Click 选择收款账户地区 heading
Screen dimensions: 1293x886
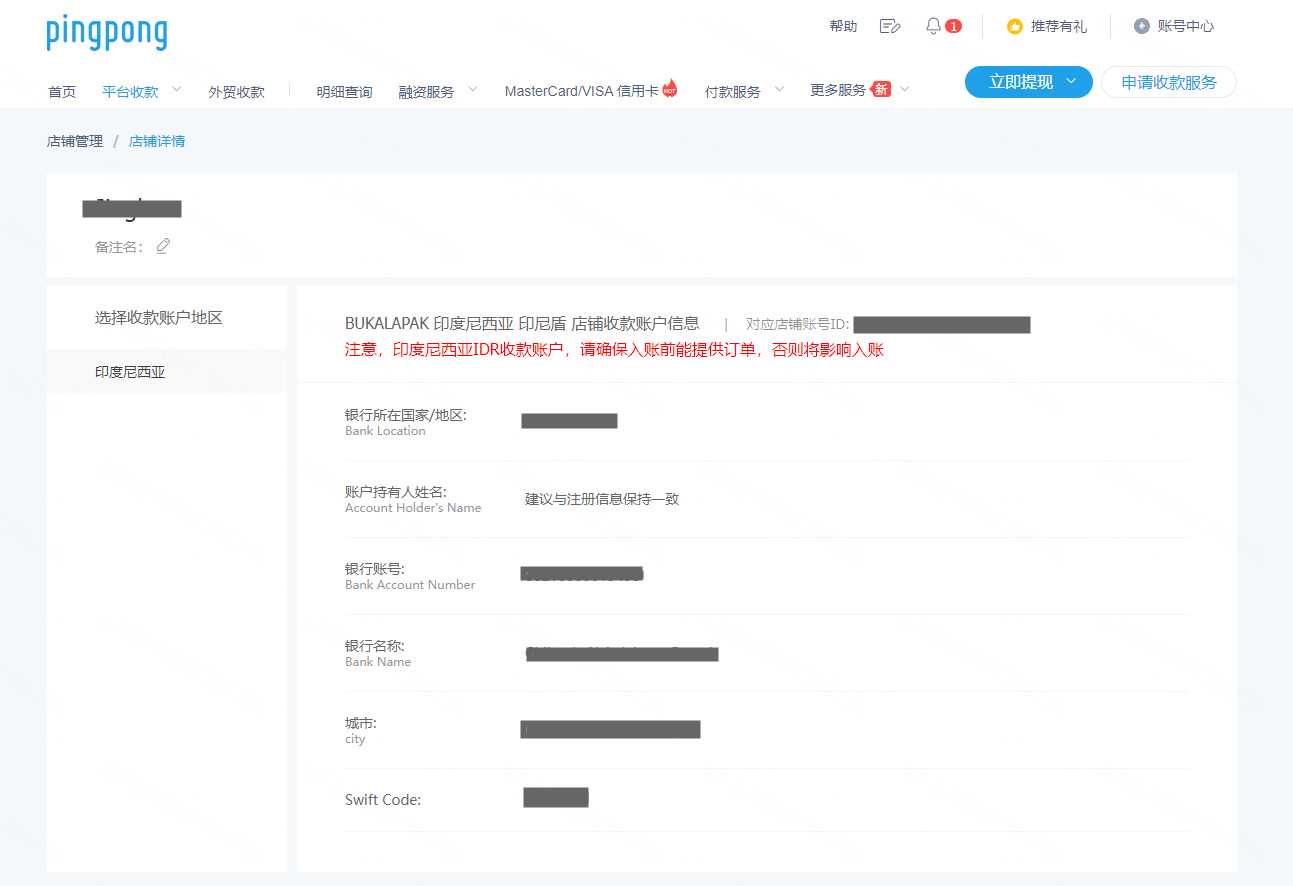(159, 318)
